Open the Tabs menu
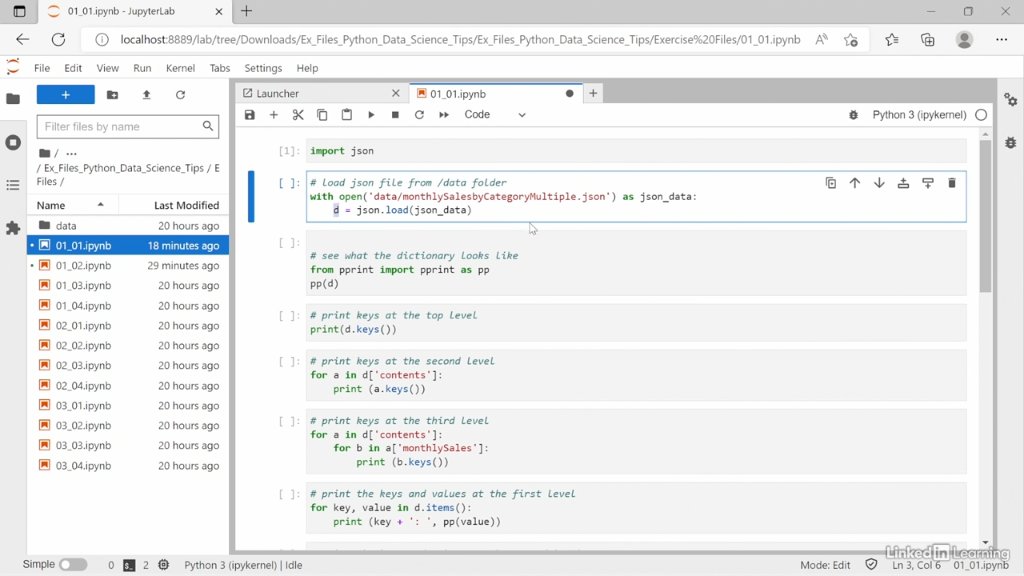The height and width of the screenshot is (576, 1024). (x=219, y=68)
